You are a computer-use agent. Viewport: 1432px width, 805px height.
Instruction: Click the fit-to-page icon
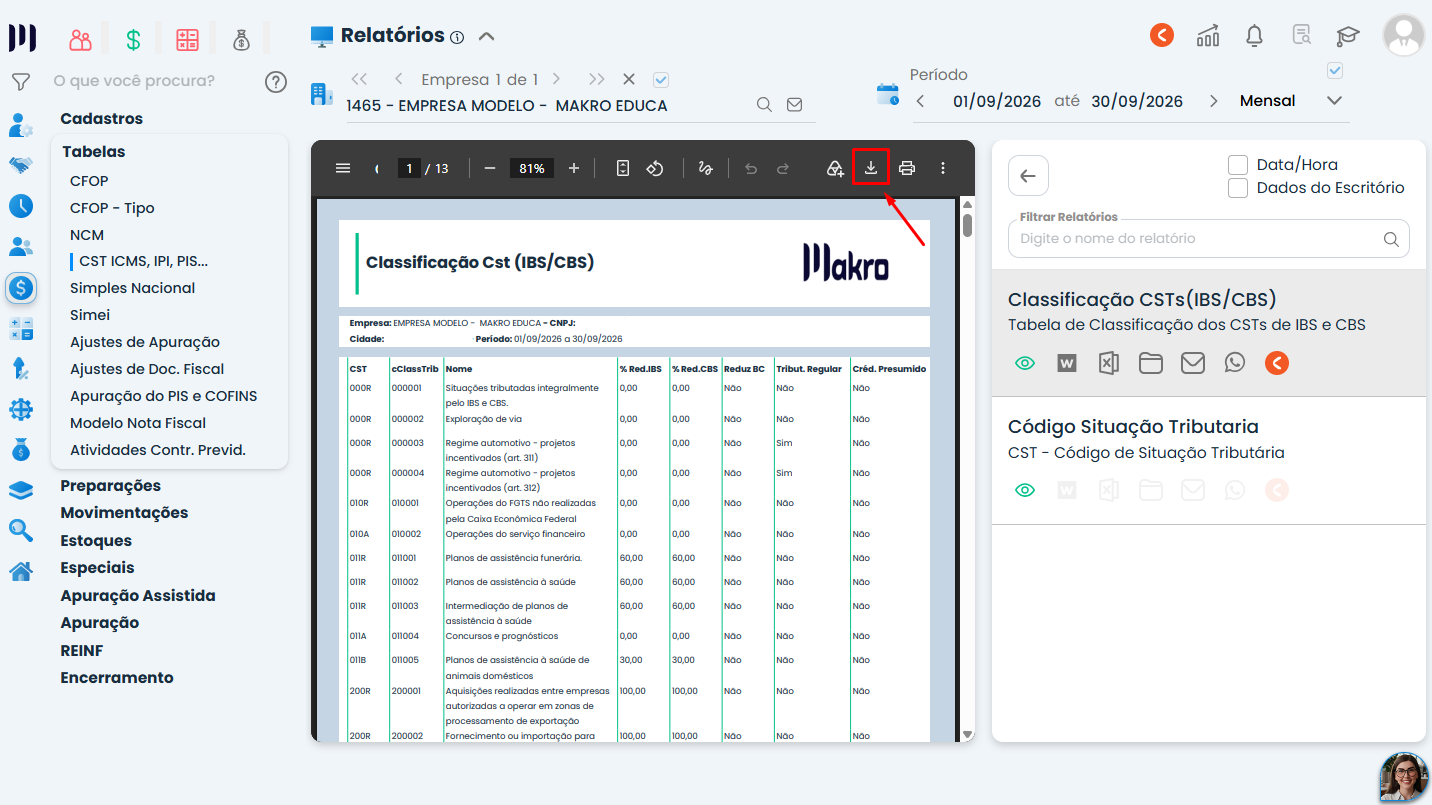pos(623,168)
